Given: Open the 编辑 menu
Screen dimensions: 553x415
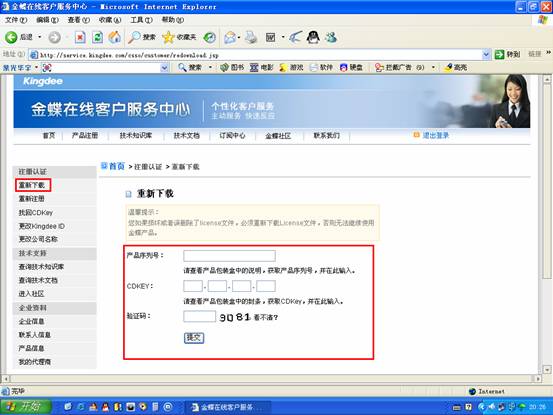Looking at the screenshot, I should pyautogui.click(x=47, y=20).
